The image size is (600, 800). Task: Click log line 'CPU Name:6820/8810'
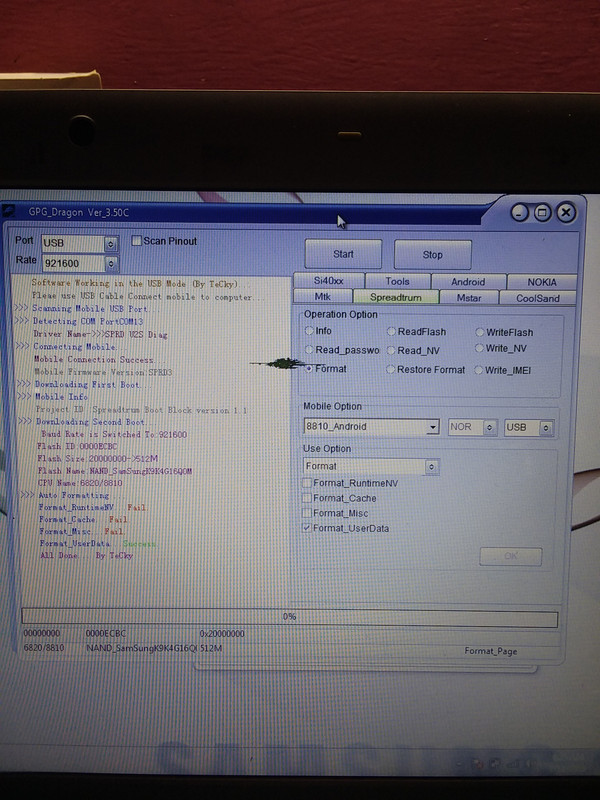pos(80,483)
